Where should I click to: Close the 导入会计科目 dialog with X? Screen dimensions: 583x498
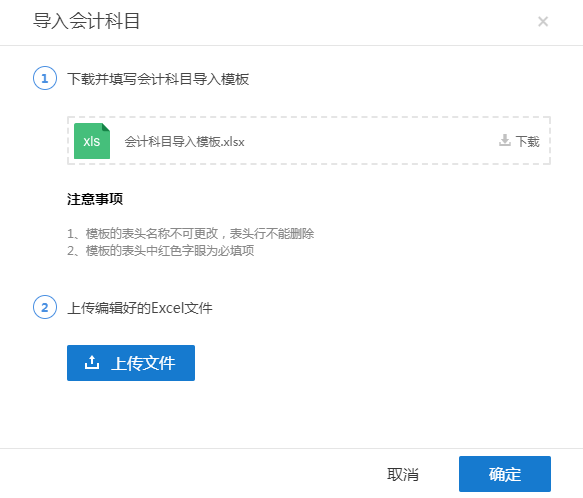point(543,22)
